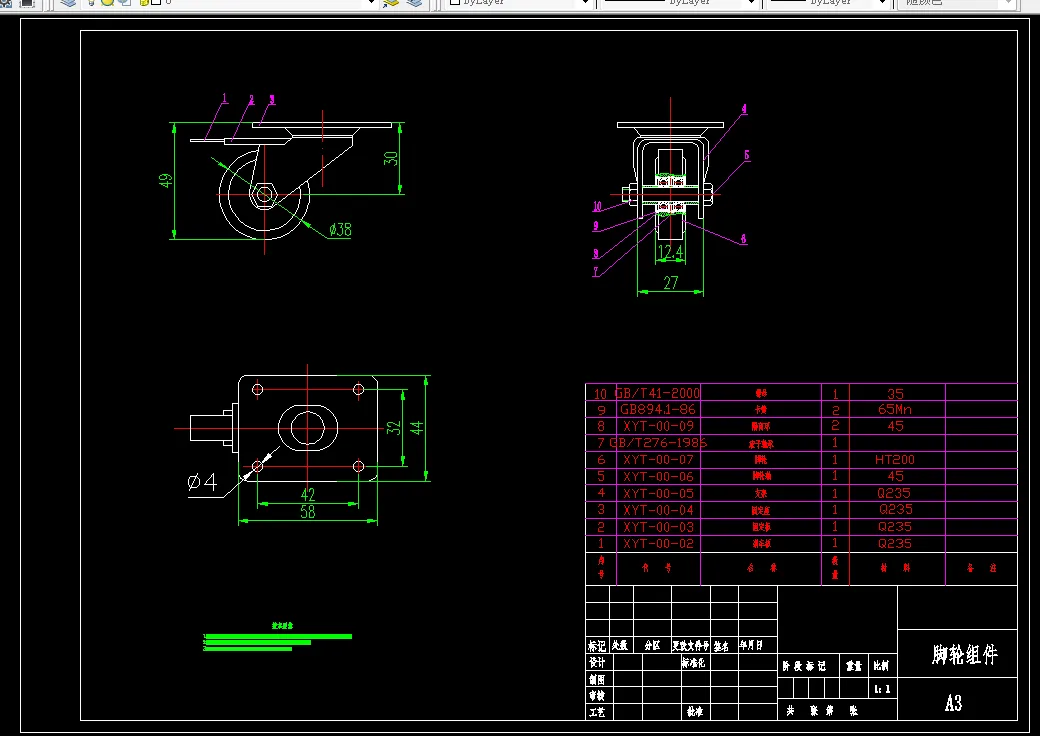Image resolution: width=1040 pixels, height=736 pixels.
Task: Select the 更改文件号 header cell
Action: click(690, 645)
